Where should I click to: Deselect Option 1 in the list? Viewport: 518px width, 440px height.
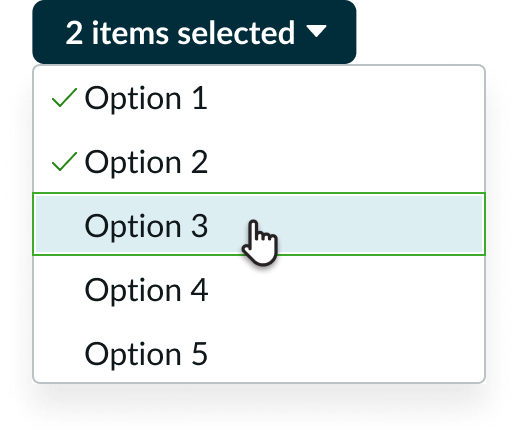tap(259, 98)
